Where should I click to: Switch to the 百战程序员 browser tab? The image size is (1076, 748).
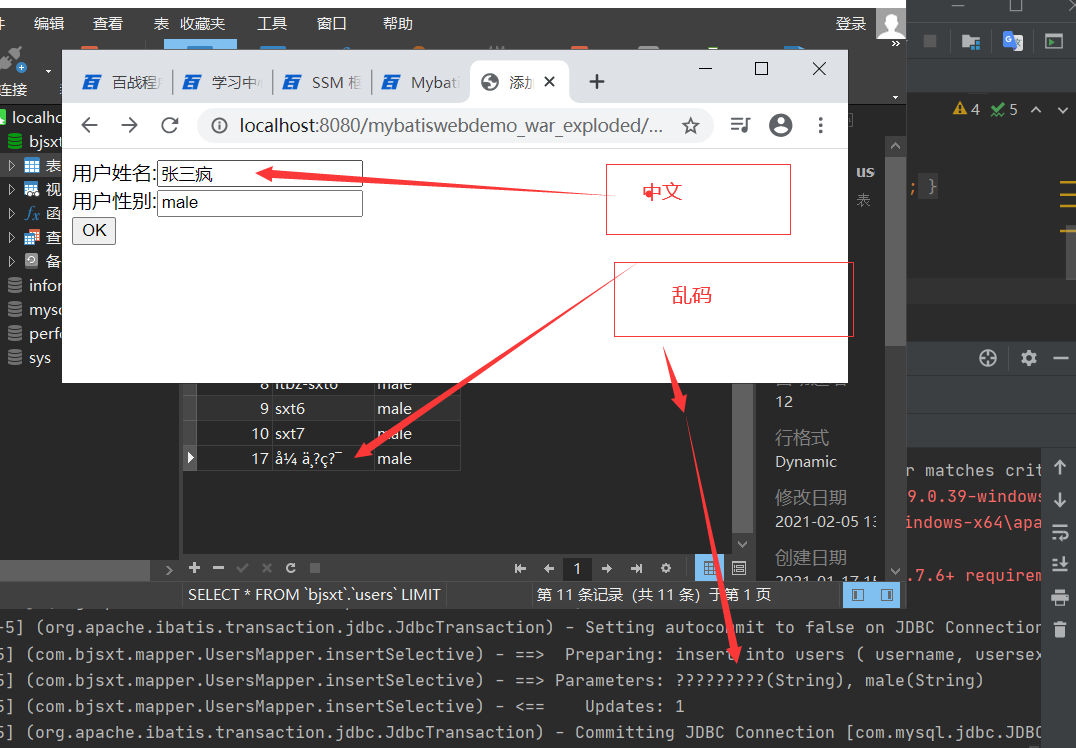pos(122,82)
